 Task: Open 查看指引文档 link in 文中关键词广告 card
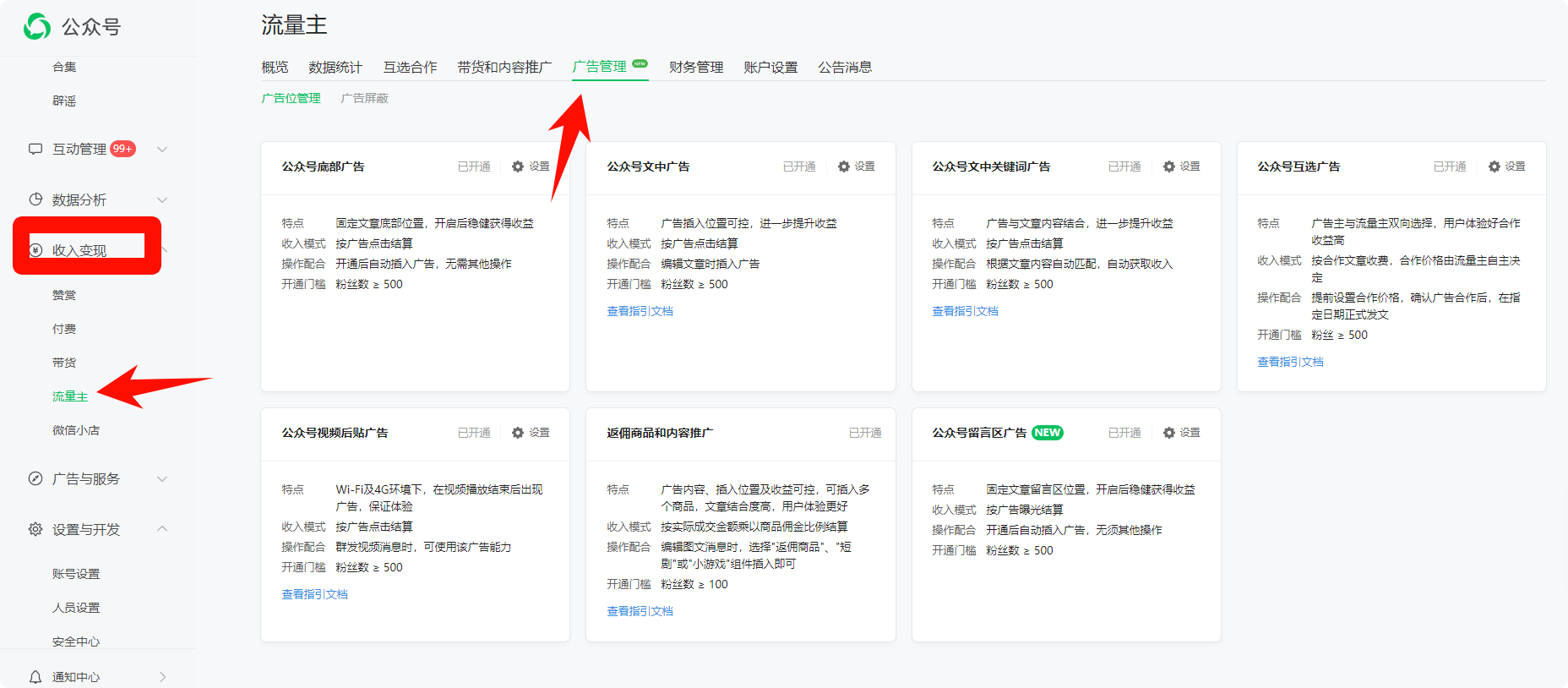(965, 311)
